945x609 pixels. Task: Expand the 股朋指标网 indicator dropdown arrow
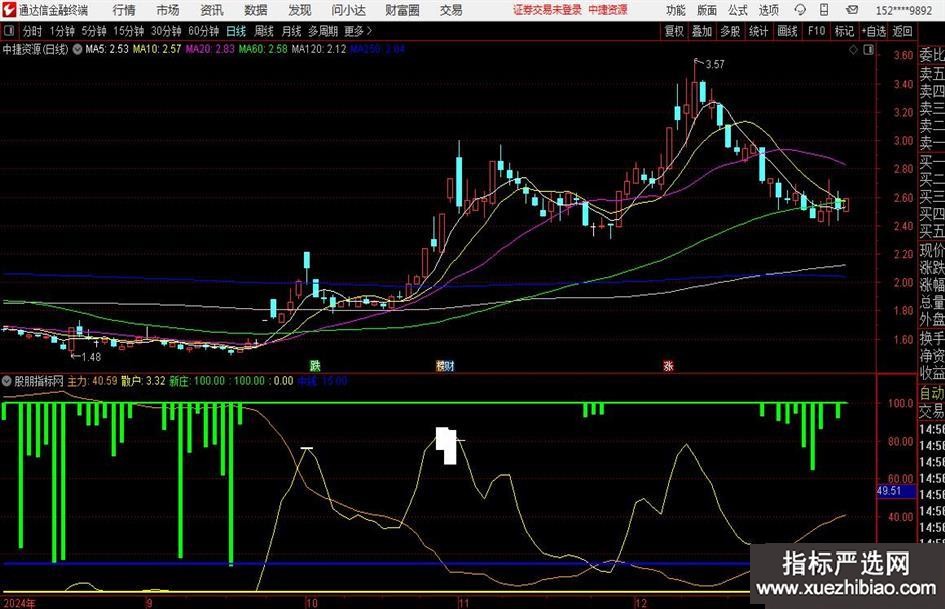[7, 381]
